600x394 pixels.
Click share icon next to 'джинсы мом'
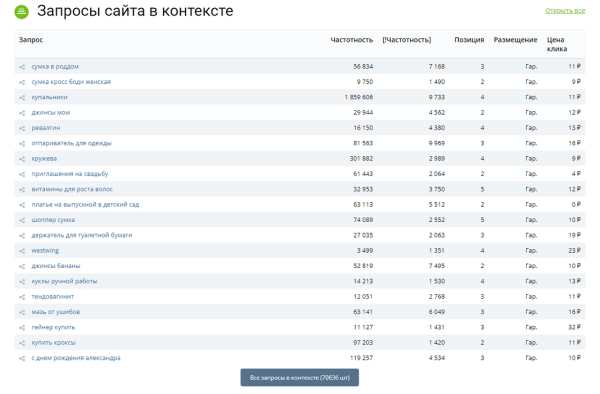(x=22, y=113)
